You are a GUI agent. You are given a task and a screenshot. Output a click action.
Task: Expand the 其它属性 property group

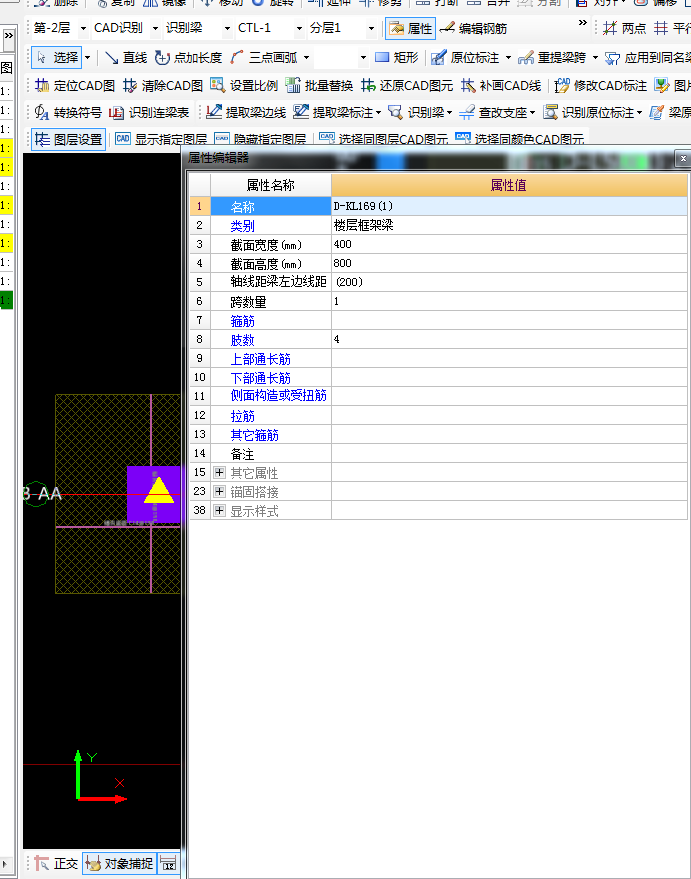(219, 473)
